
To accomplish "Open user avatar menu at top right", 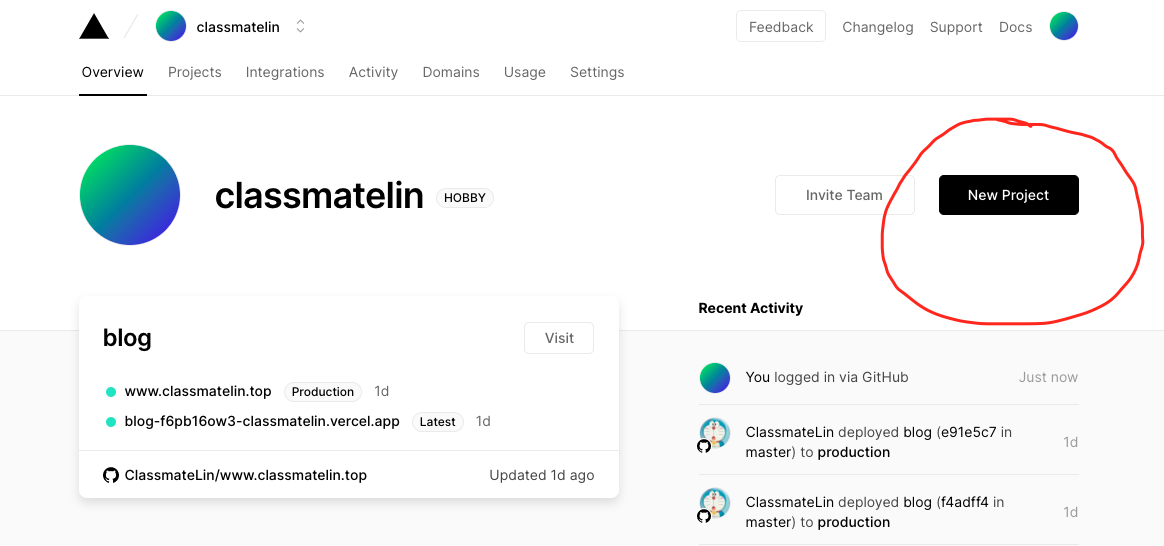I will [x=1064, y=26].
